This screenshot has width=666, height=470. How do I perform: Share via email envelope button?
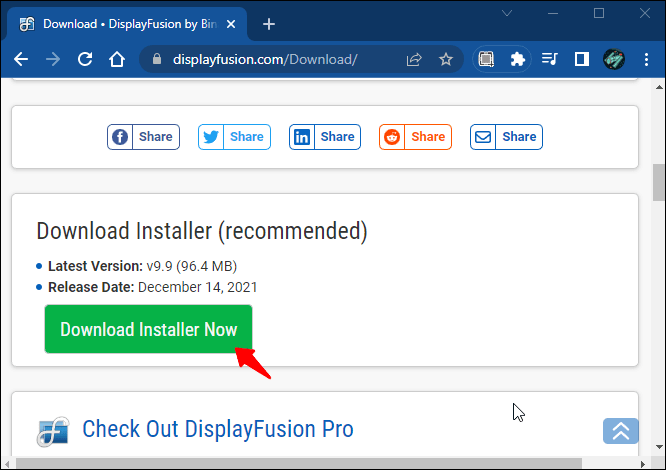pyautogui.click(x=506, y=137)
